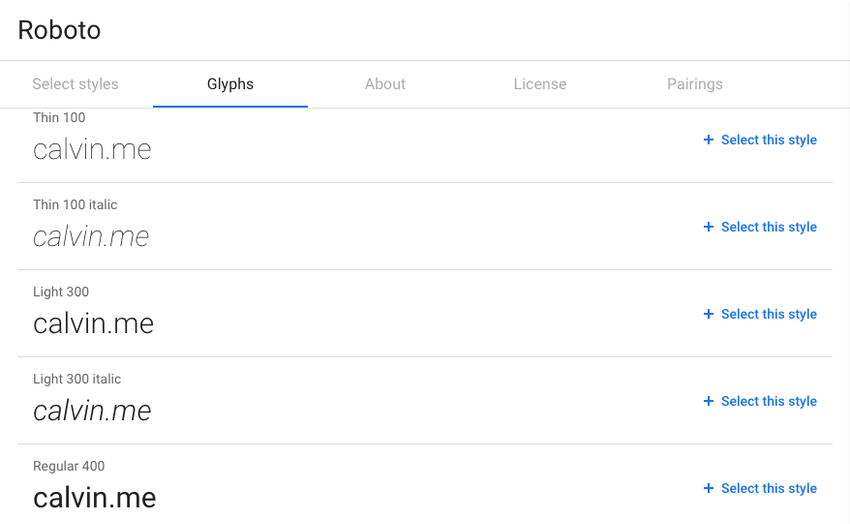Click the Light 300 italic preview text
The height and width of the screenshot is (524, 850).
(x=92, y=411)
